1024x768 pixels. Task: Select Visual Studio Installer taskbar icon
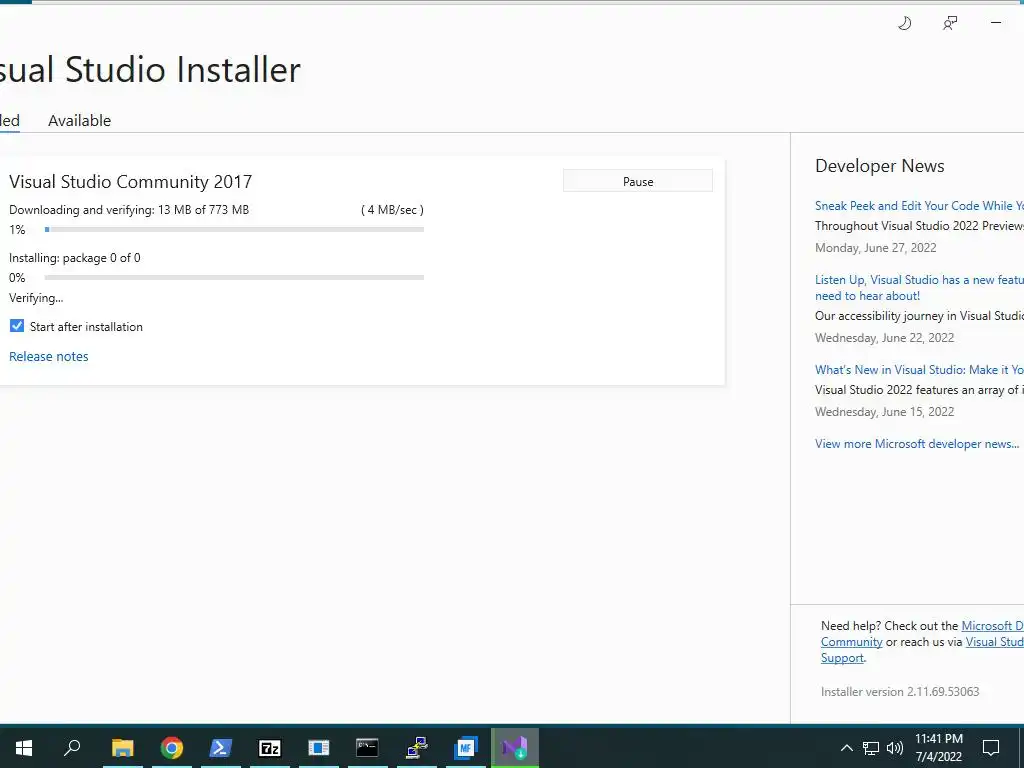(x=515, y=748)
